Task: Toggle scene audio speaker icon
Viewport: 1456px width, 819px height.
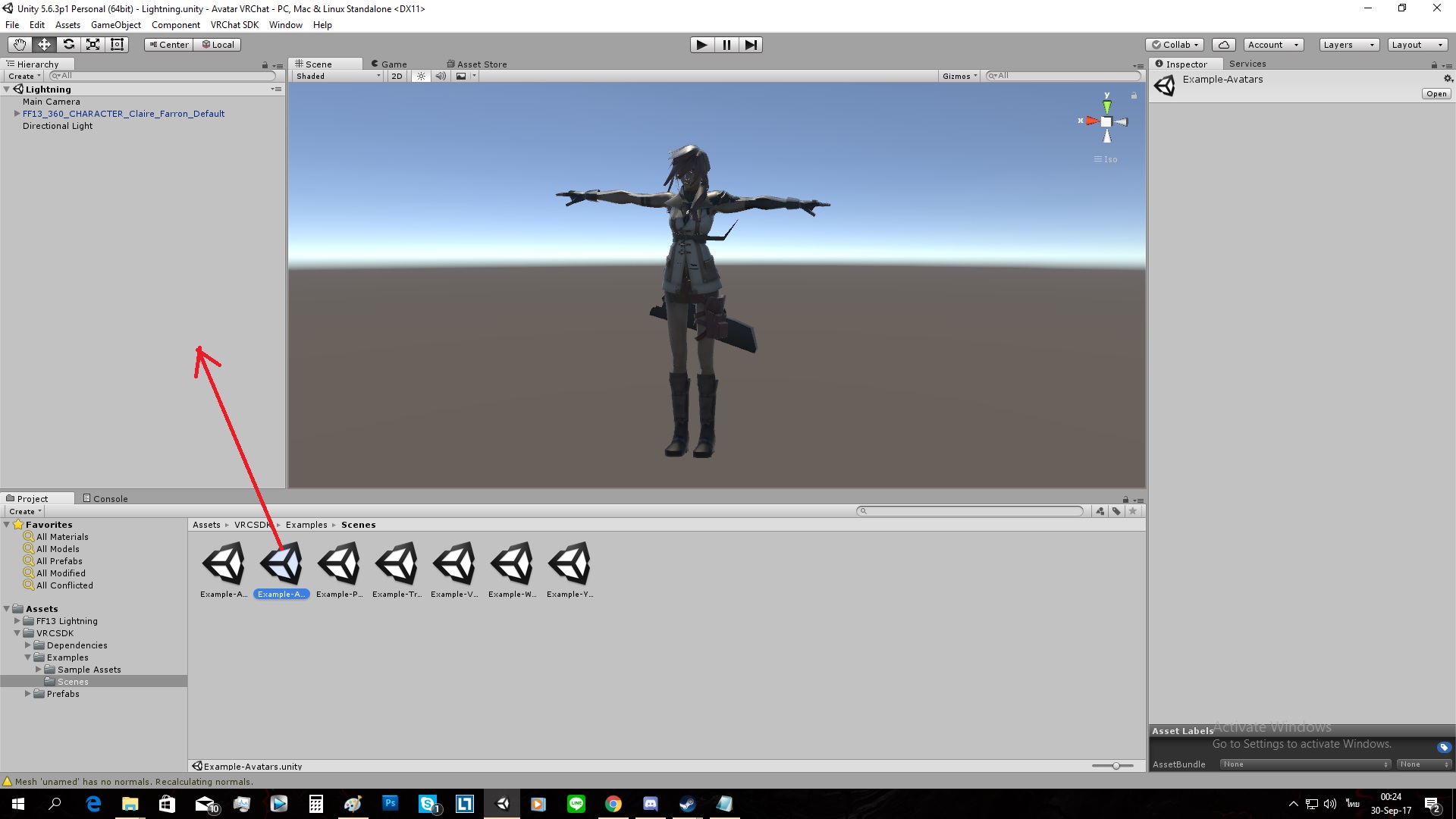Action: pos(441,76)
